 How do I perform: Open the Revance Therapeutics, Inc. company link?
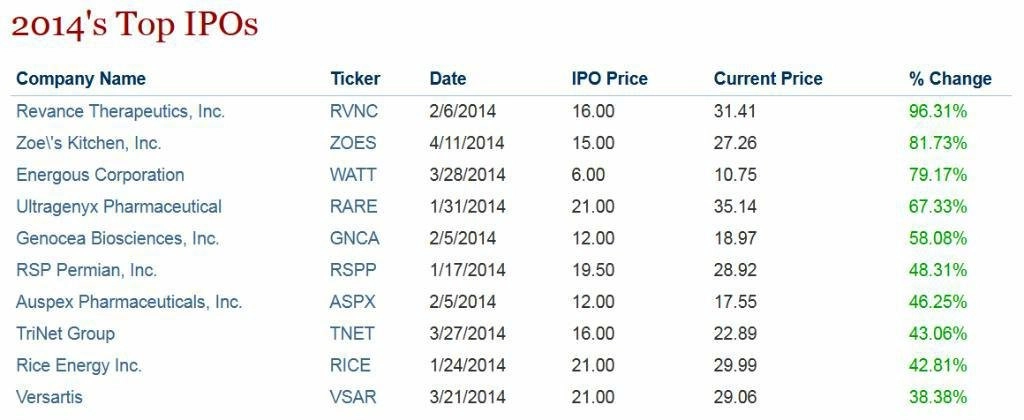tap(120, 112)
